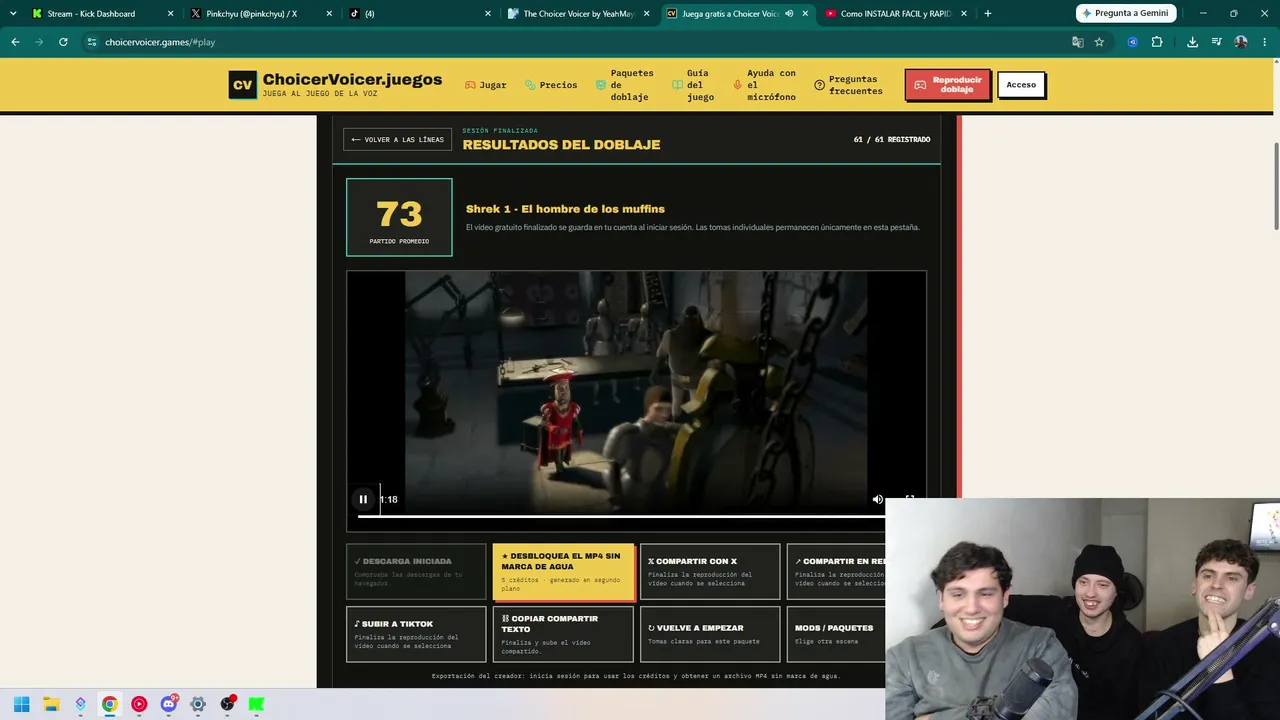
Task: Click Volver a las líneas button
Action: 398,140
